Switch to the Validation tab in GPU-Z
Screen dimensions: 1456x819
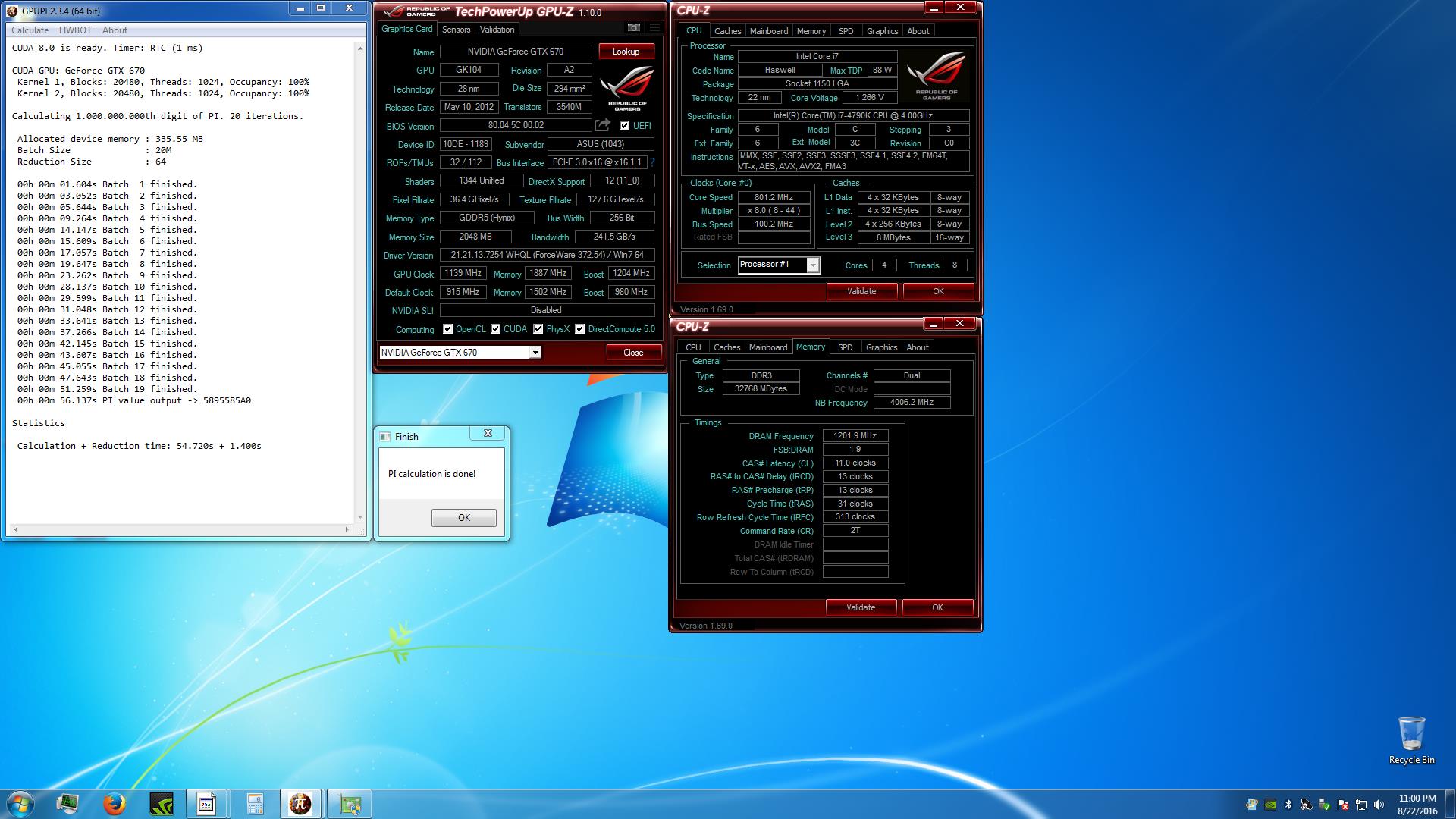coord(497,30)
